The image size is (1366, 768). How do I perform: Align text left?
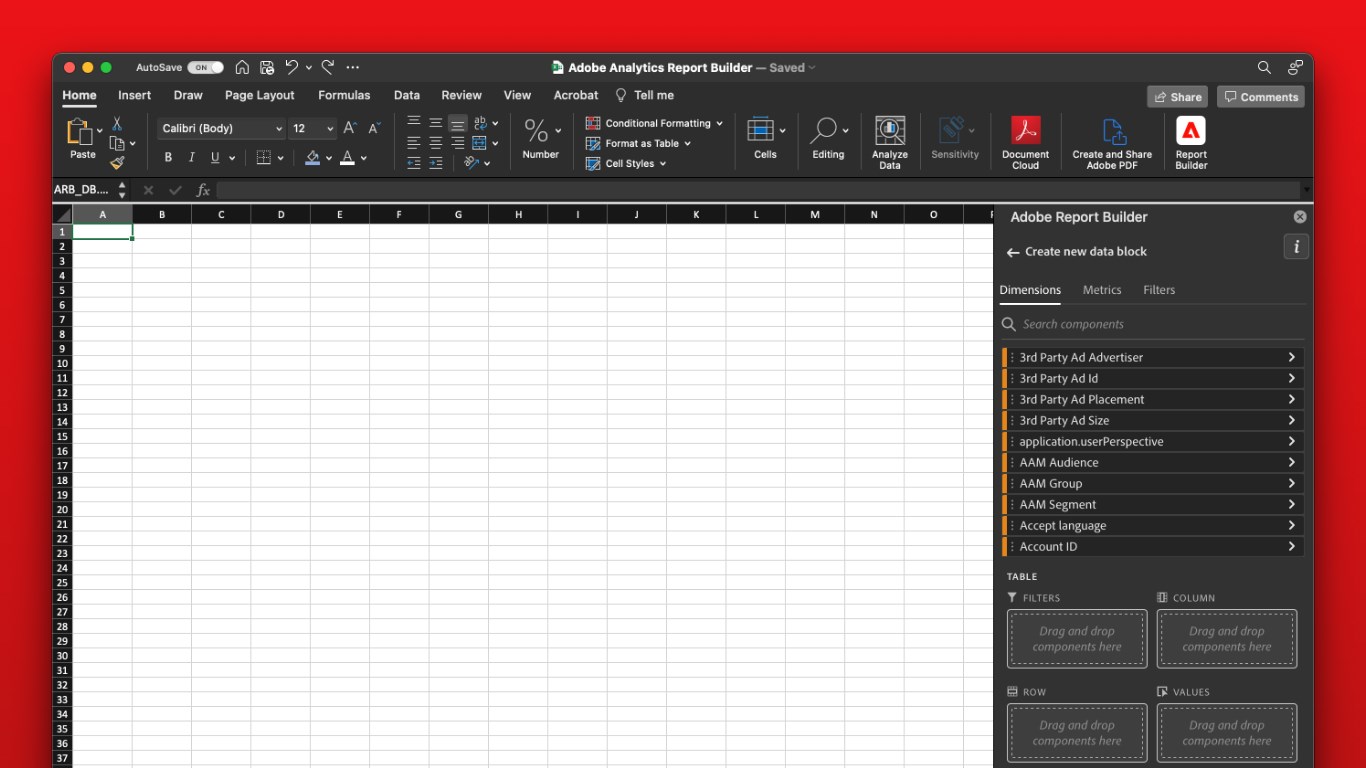(x=414, y=143)
